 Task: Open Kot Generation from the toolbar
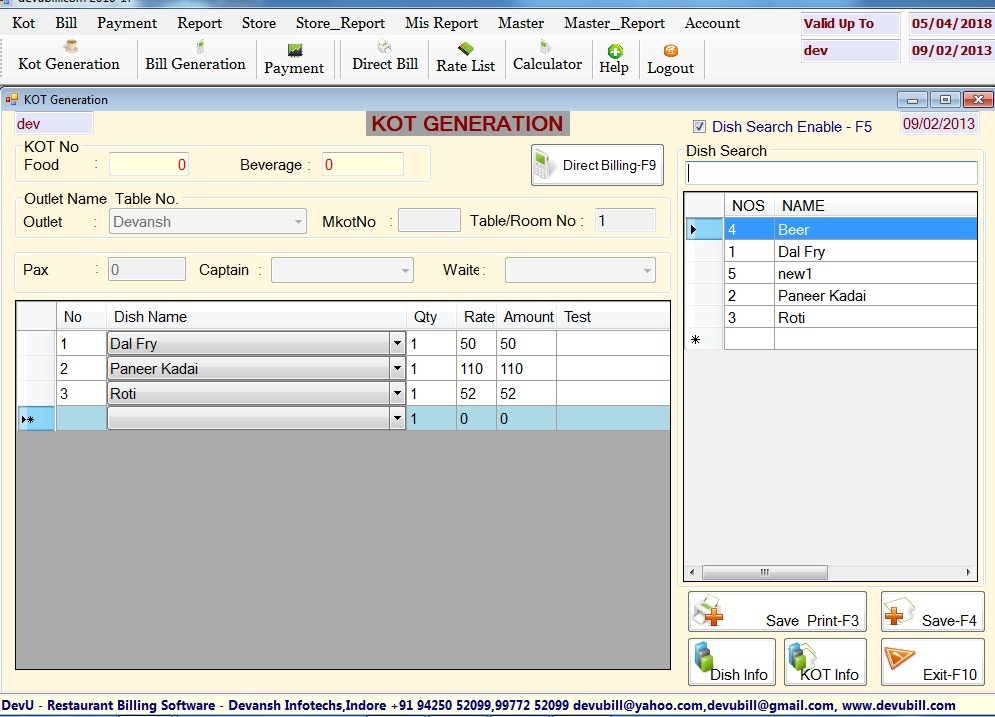click(69, 57)
